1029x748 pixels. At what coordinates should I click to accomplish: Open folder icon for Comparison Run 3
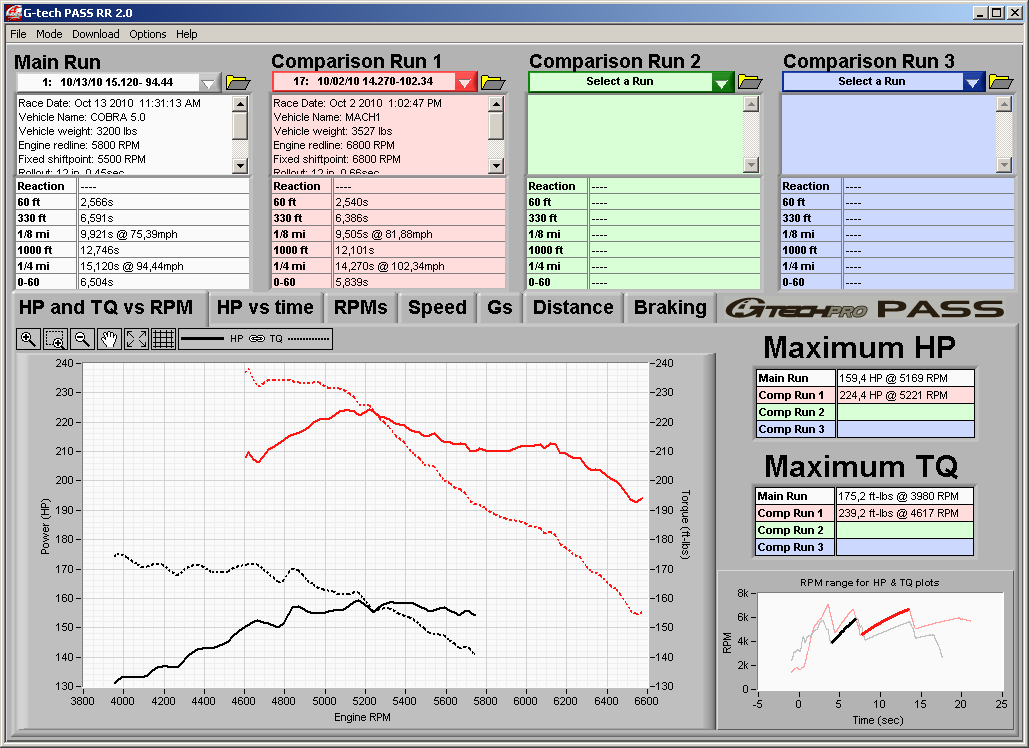coord(1001,81)
